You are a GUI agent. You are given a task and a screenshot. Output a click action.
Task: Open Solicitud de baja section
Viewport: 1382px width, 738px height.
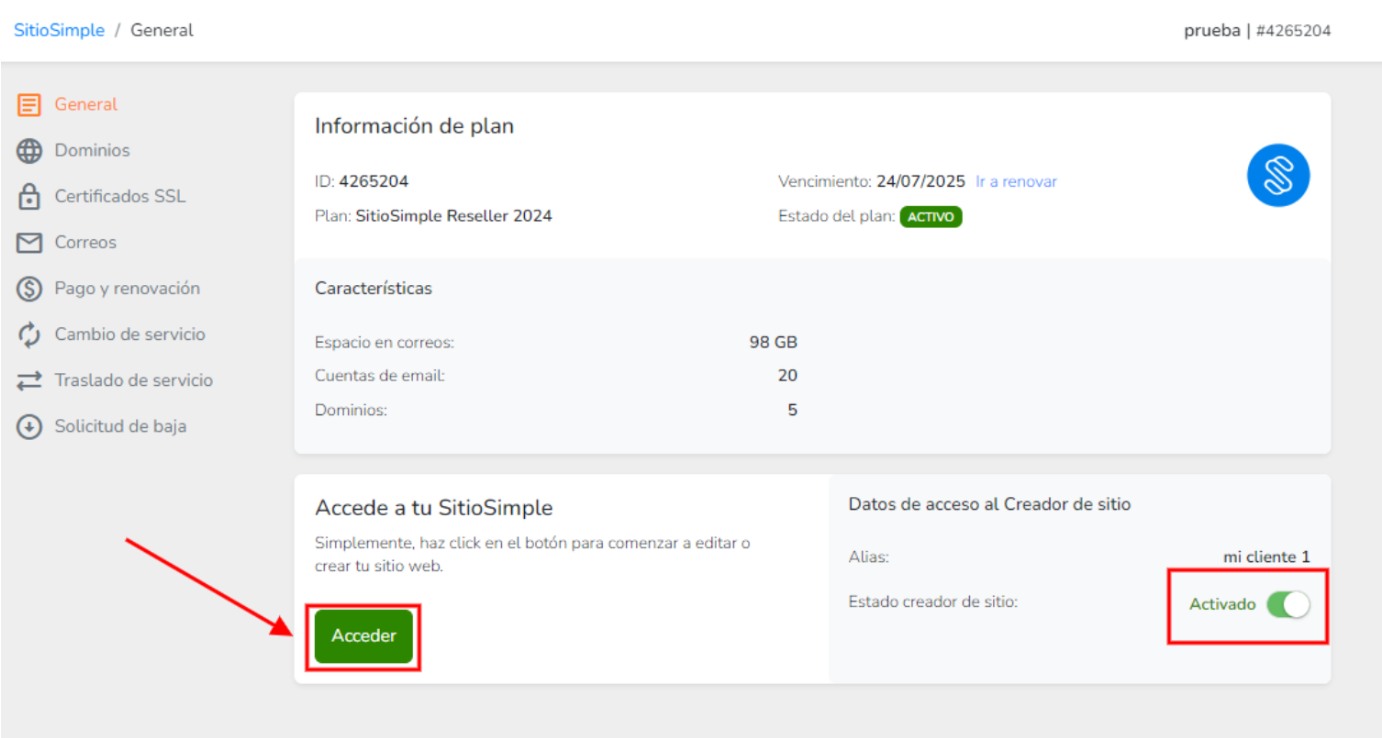point(120,426)
